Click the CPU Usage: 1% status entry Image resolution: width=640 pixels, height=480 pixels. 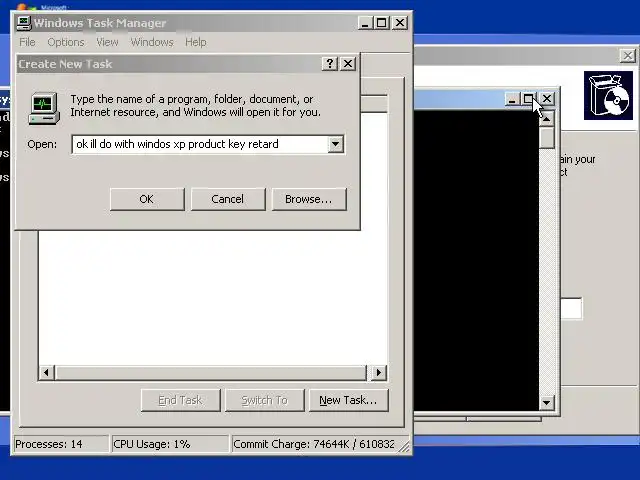pyautogui.click(x=170, y=444)
